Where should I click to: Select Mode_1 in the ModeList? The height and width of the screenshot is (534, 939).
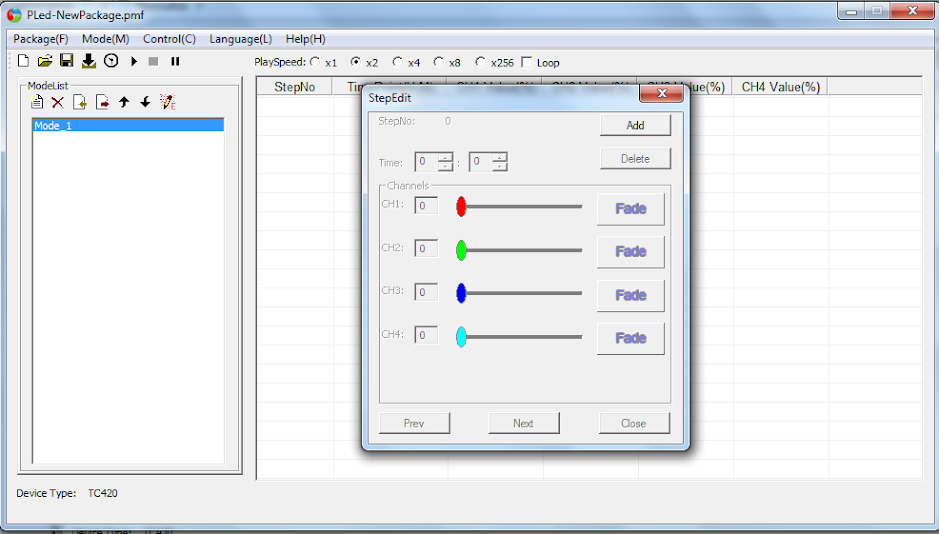point(128,125)
